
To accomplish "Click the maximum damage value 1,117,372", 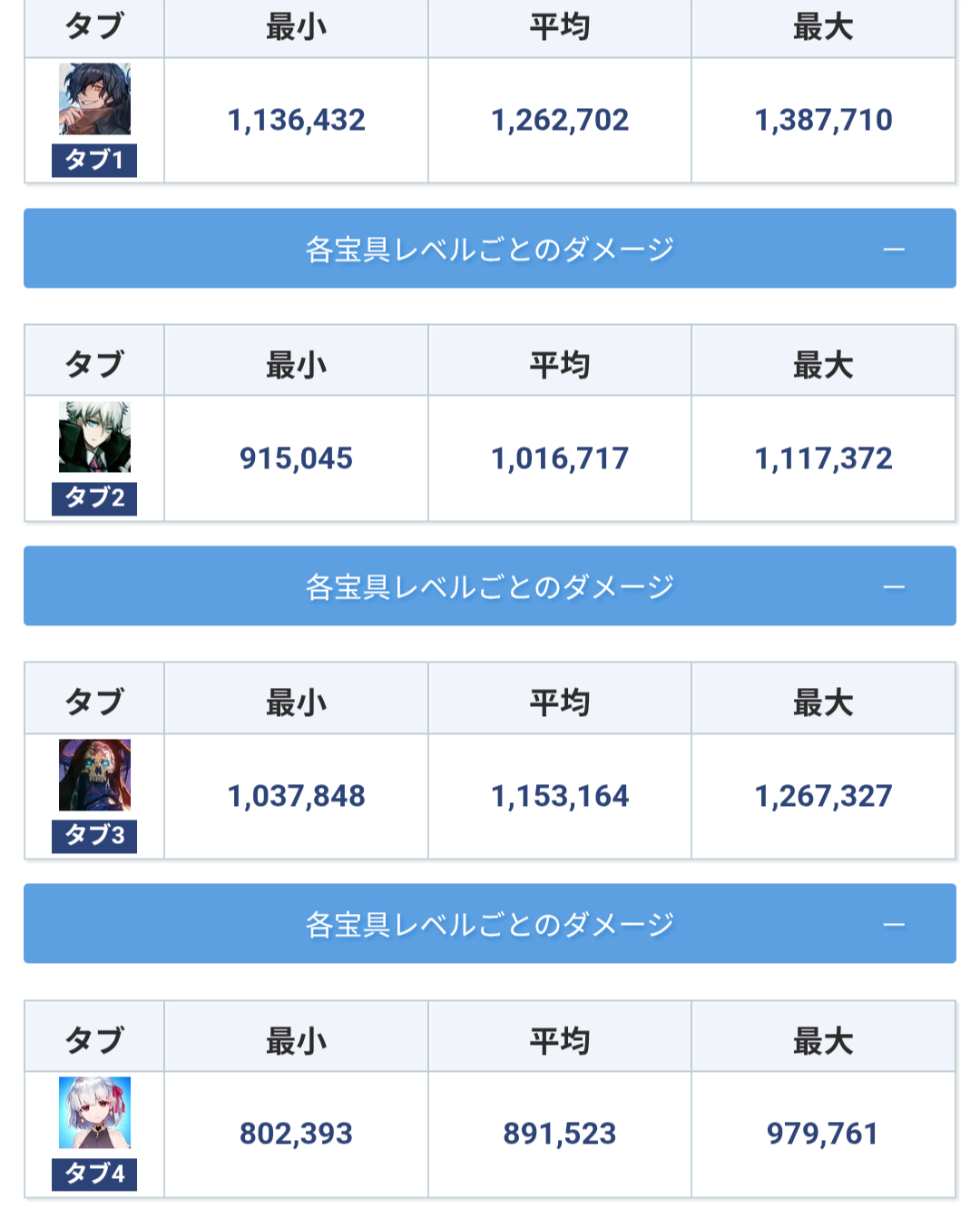I will point(823,458).
